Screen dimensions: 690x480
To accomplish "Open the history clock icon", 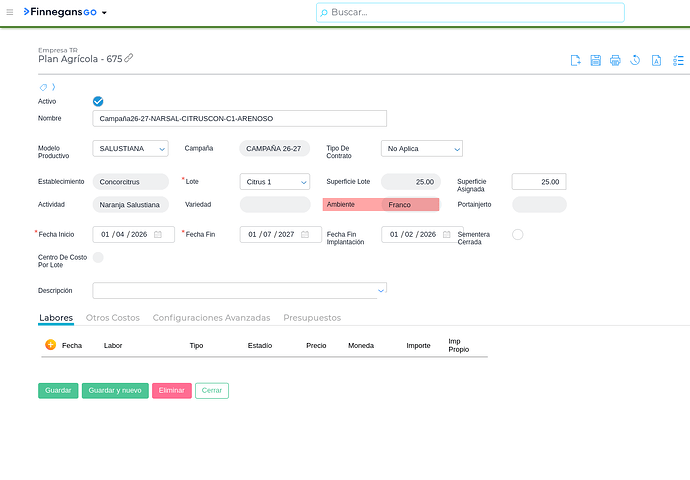I will click(x=635, y=60).
